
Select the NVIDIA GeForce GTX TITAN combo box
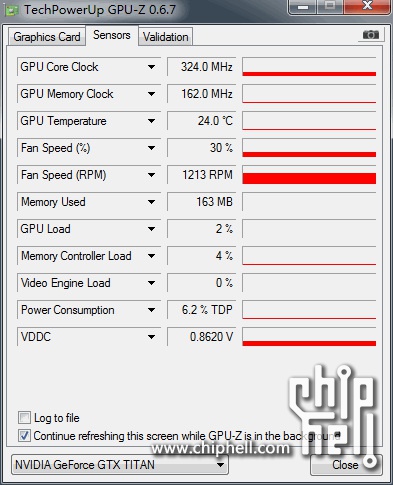tap(120, 464)
